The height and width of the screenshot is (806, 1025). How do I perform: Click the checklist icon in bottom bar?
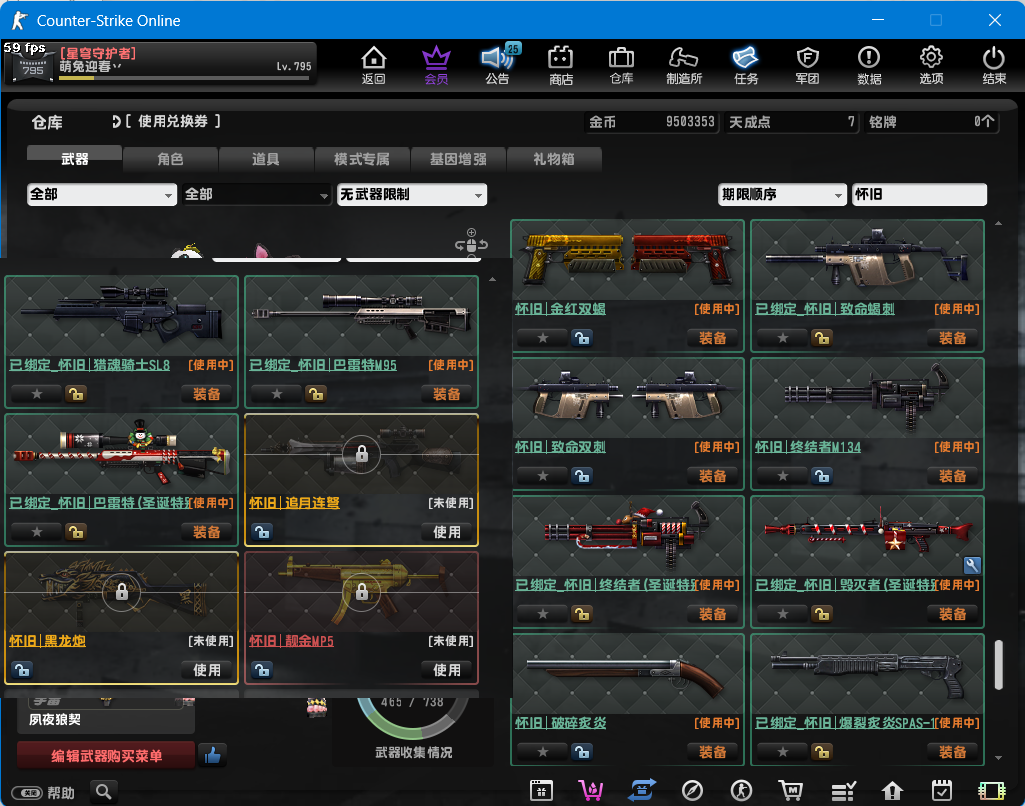click(x=843, y=791)
